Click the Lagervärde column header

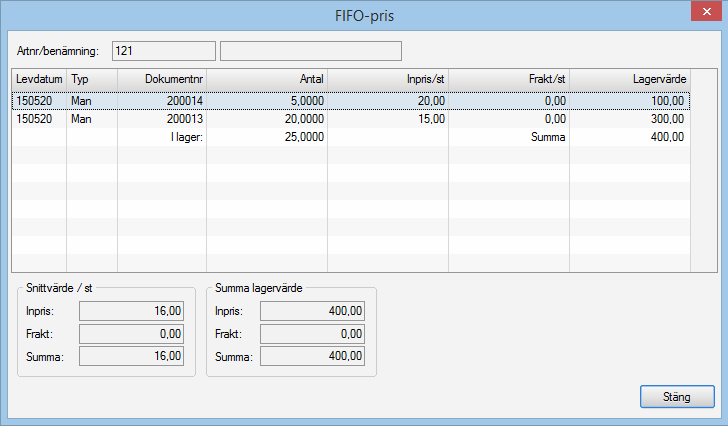(x=629, y=77)
